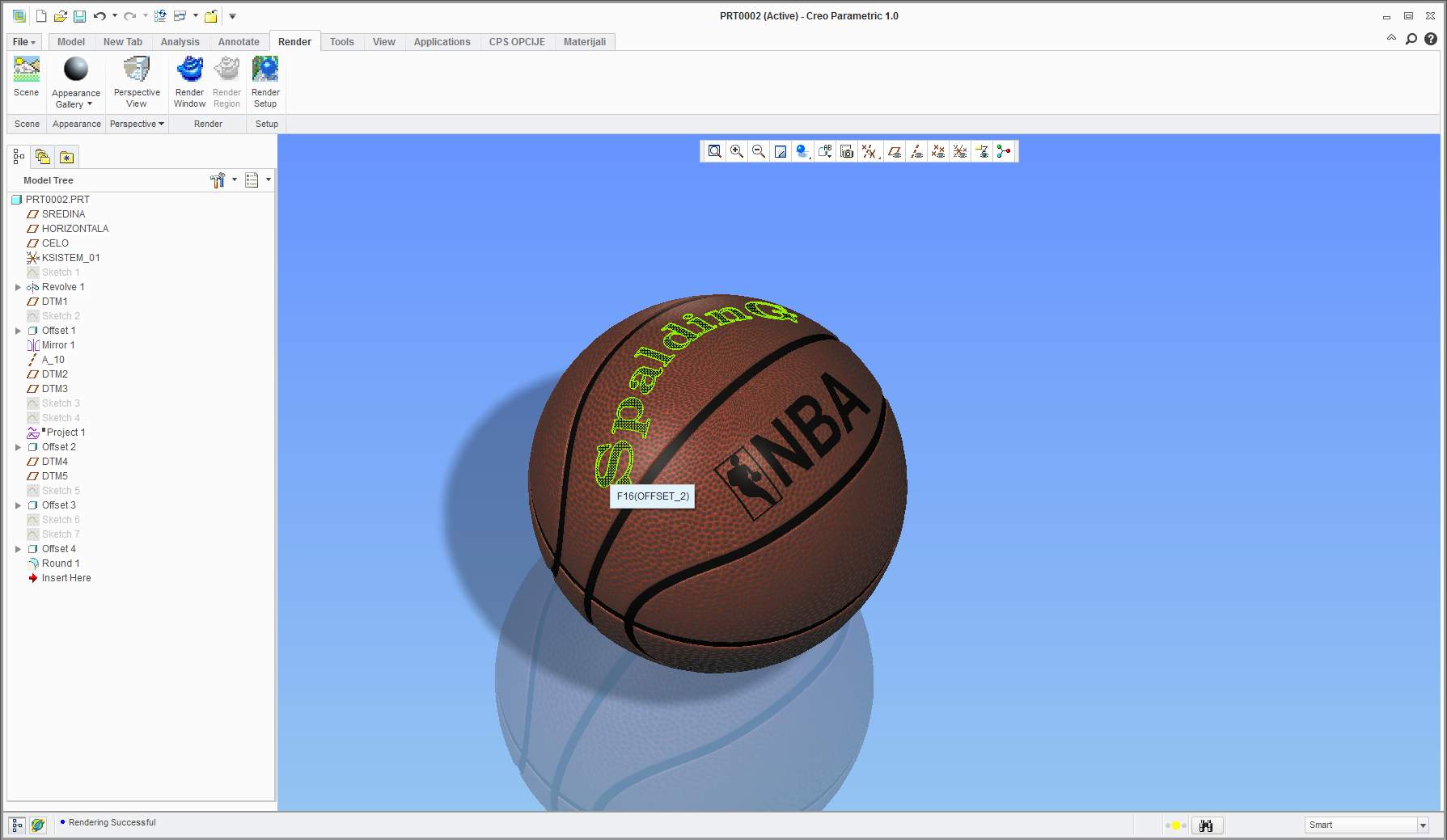
Task: Click Zoom In in the graphics toolbar
Action: tap(737, 151)
